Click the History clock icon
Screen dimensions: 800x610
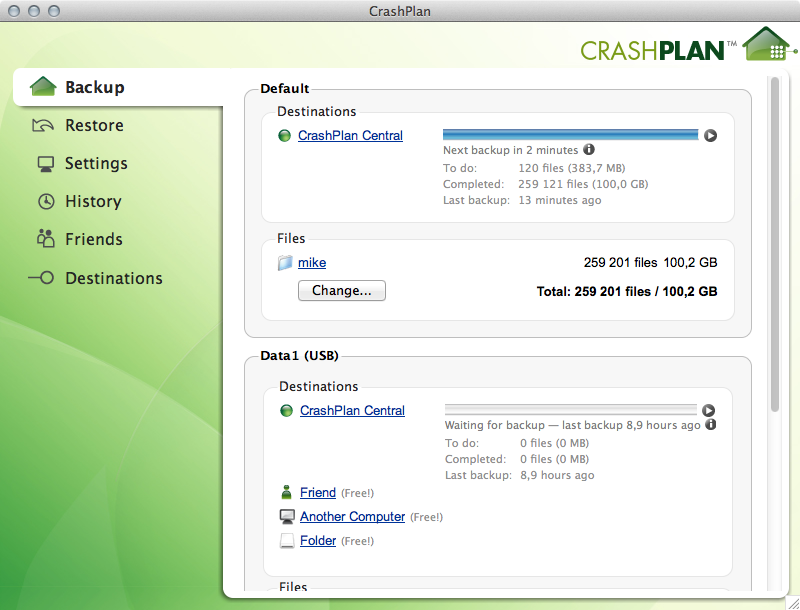click(46, 201)
